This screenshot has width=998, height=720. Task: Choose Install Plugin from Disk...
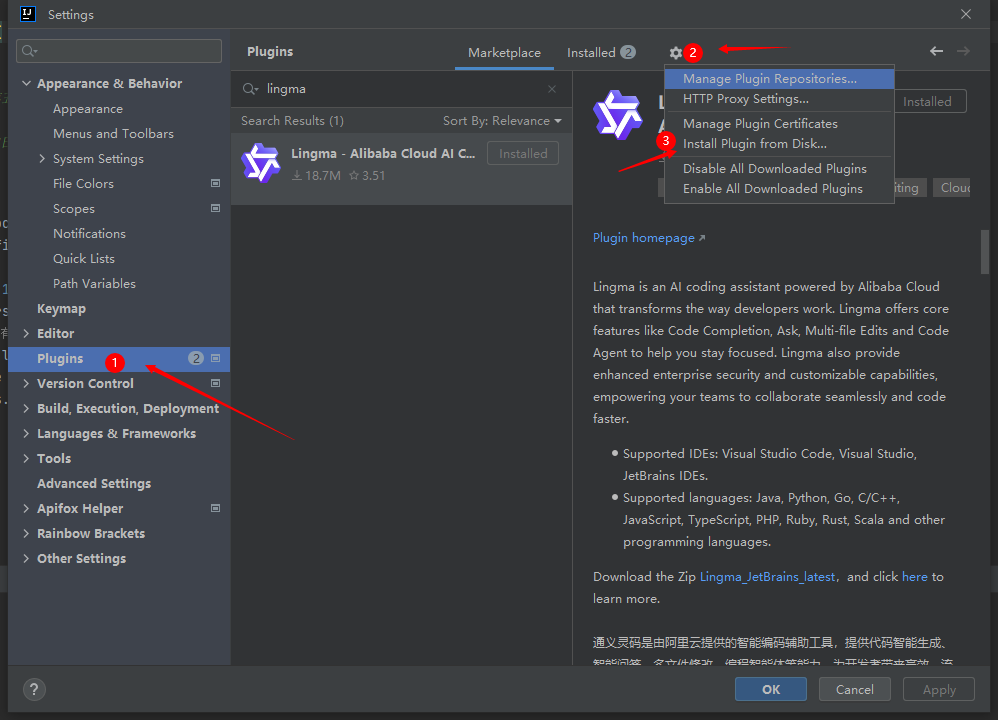[x=779, y=144]
